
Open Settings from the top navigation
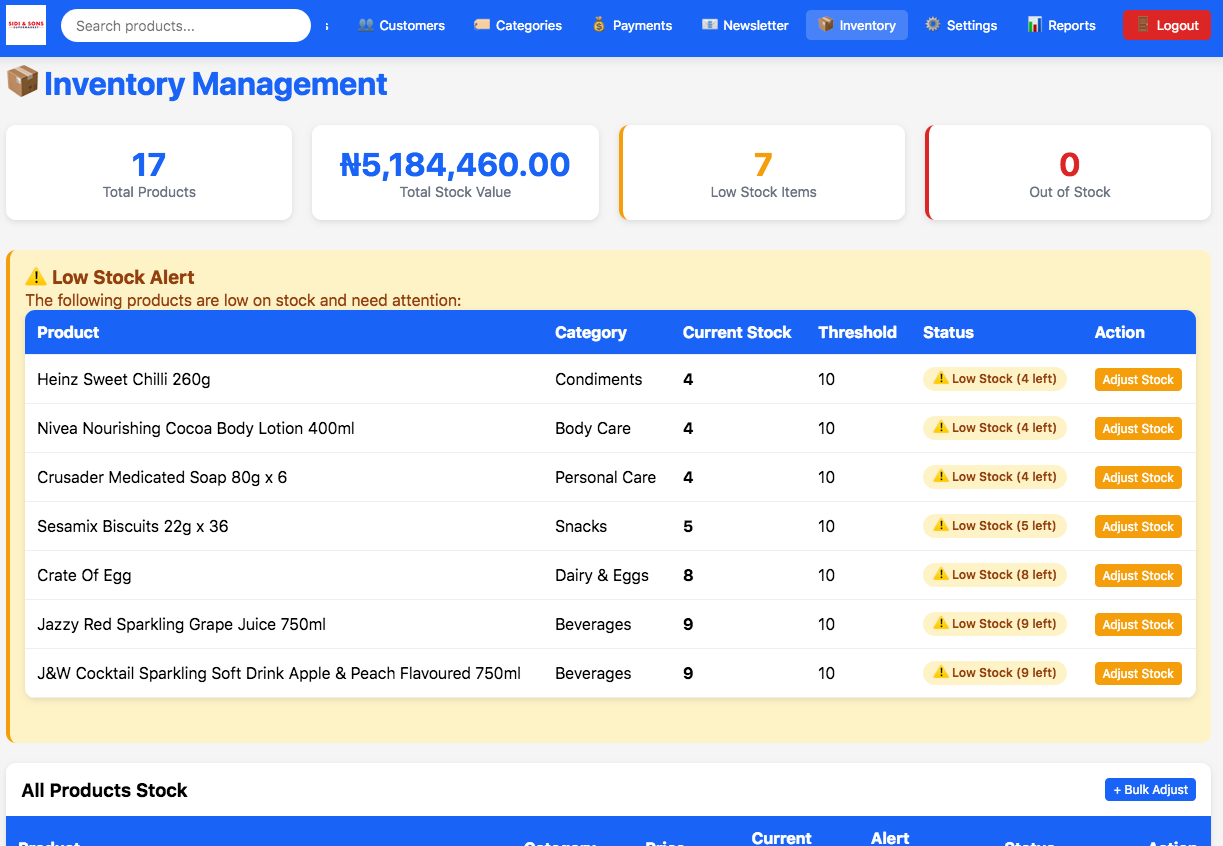[x=961, y=25]
